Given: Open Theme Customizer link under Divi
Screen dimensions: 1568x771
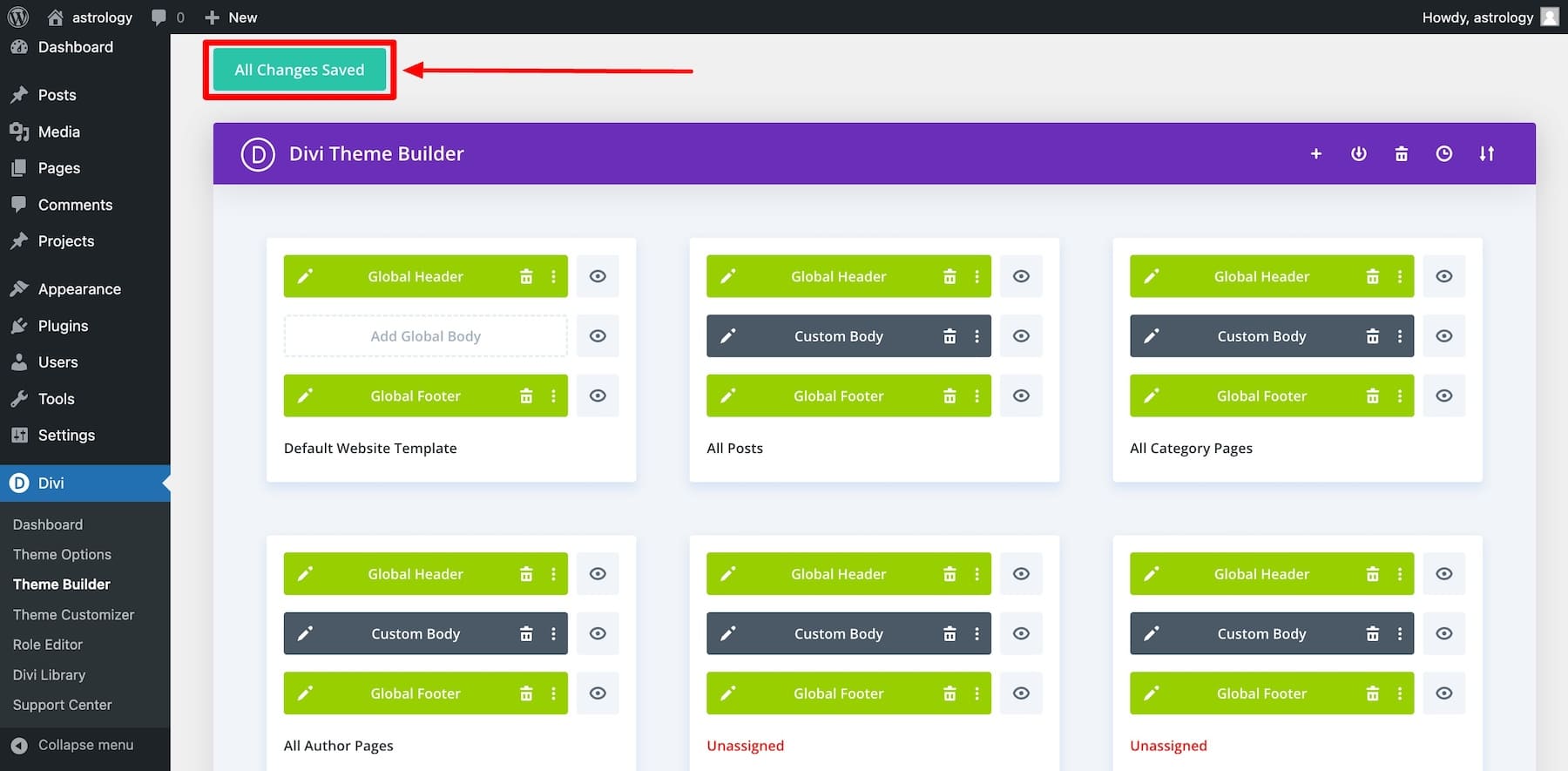Looking at the screenshot, I should click(x=73, y=614).
